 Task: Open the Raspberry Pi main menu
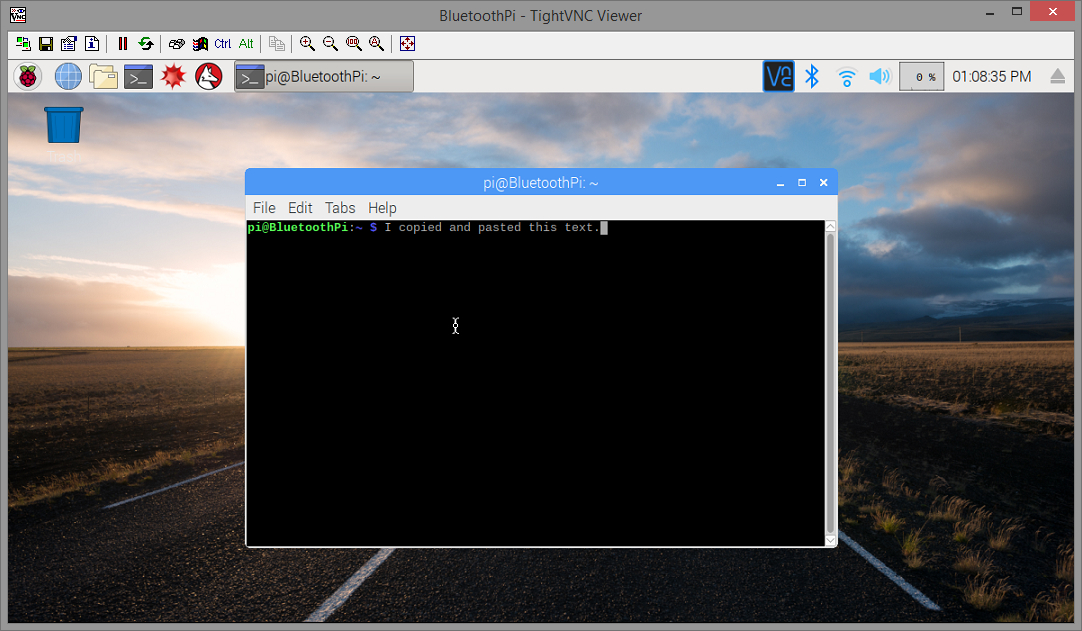coord(28,76)
